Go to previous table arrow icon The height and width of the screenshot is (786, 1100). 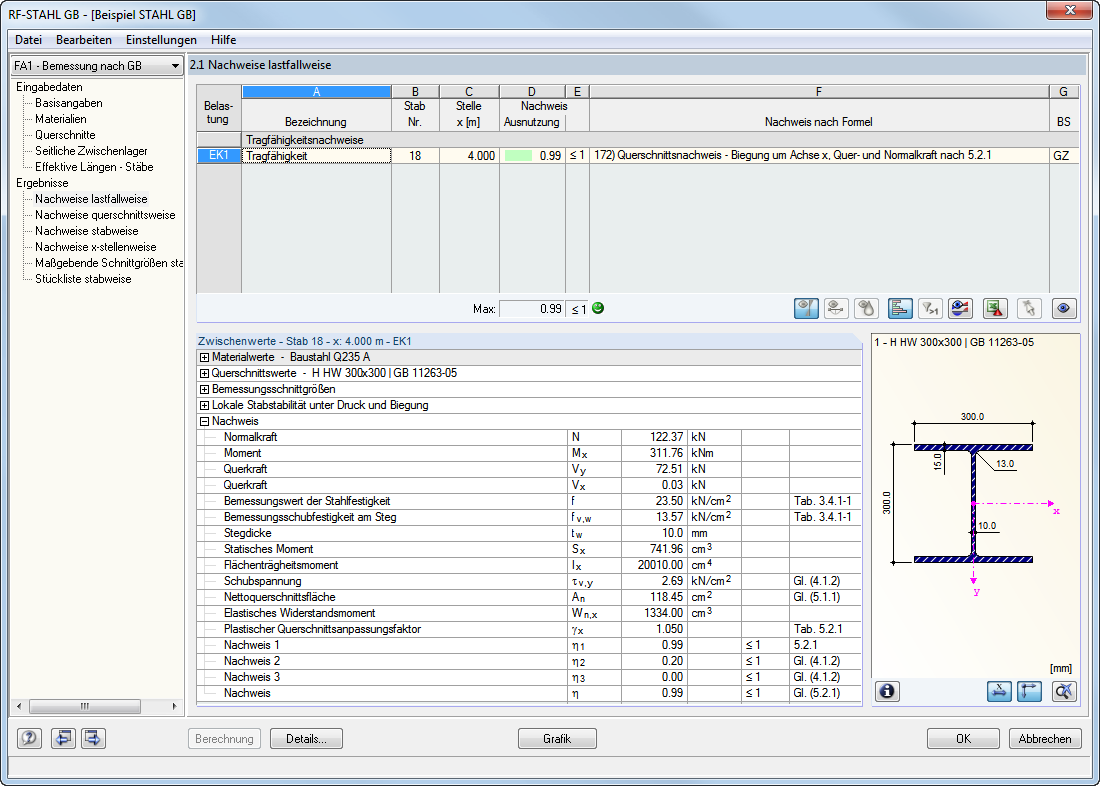pyautogui.click(x=63, y=738)
